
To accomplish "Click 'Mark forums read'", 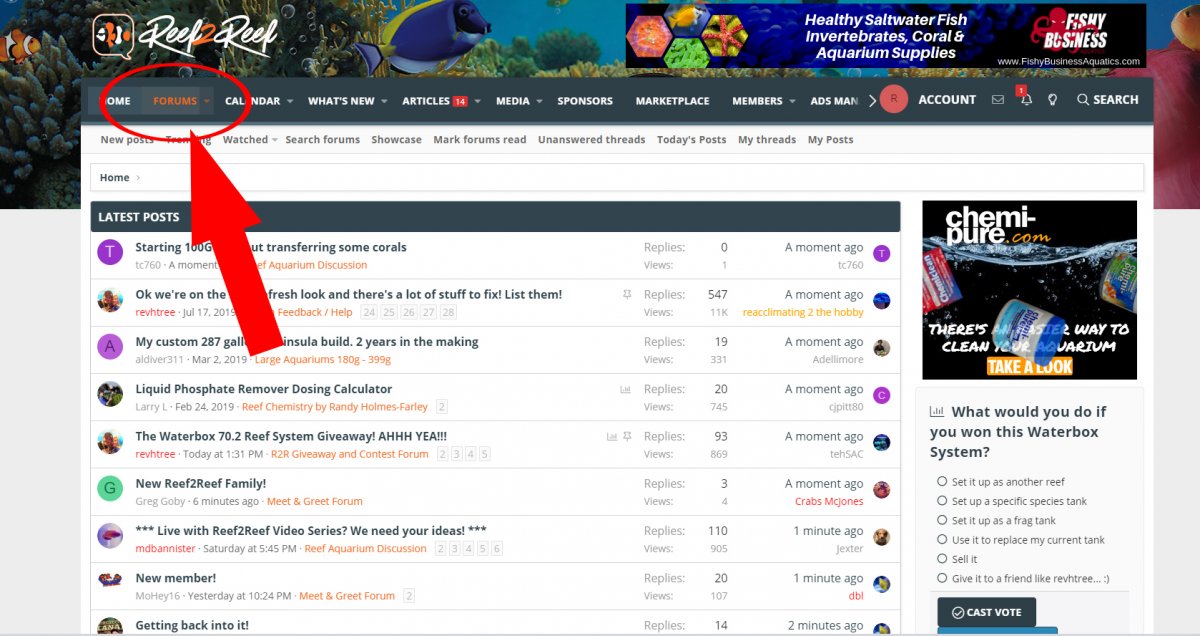I will click(x=480, y=140).
